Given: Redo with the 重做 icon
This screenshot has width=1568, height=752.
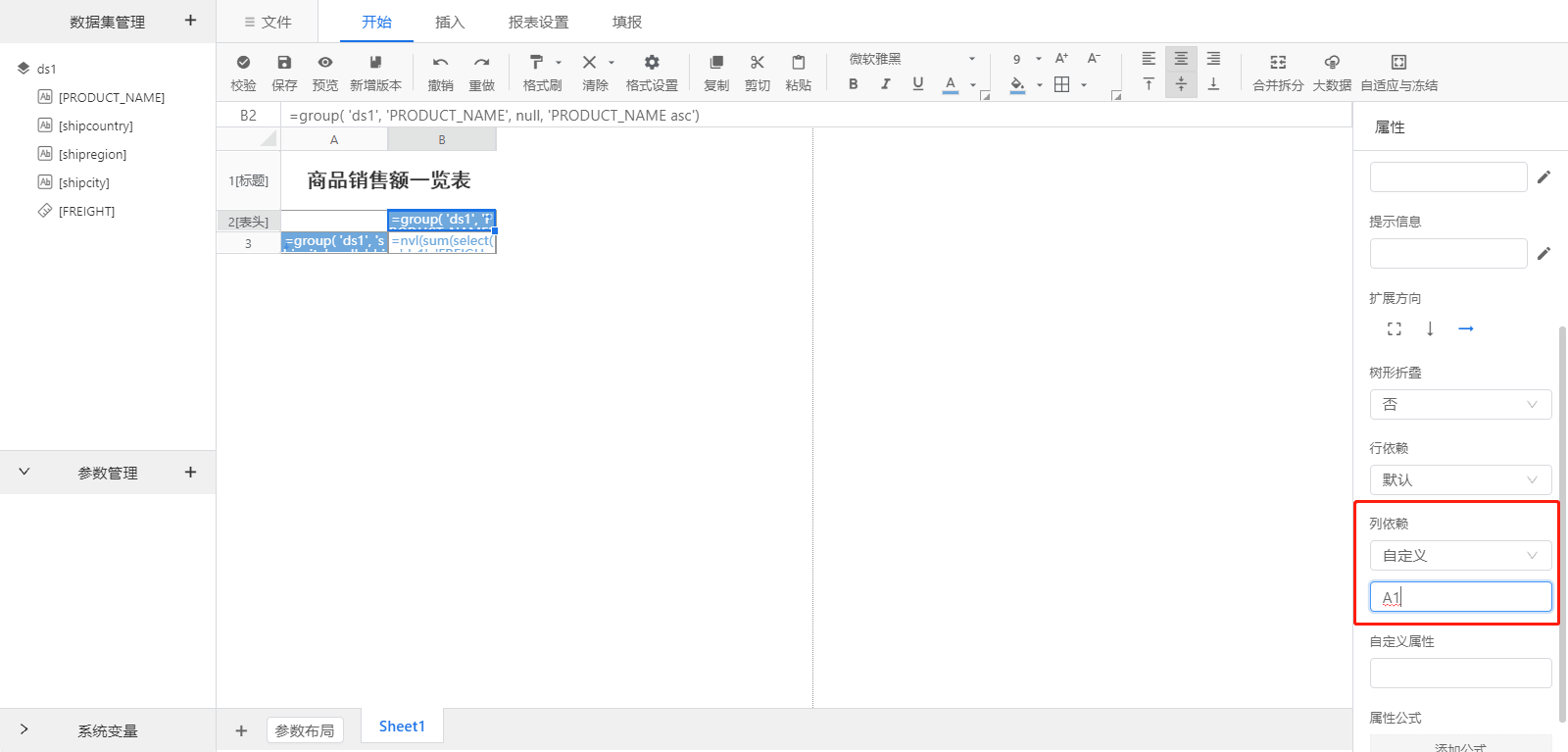Looking at the screenshot, I should [481, 62].
